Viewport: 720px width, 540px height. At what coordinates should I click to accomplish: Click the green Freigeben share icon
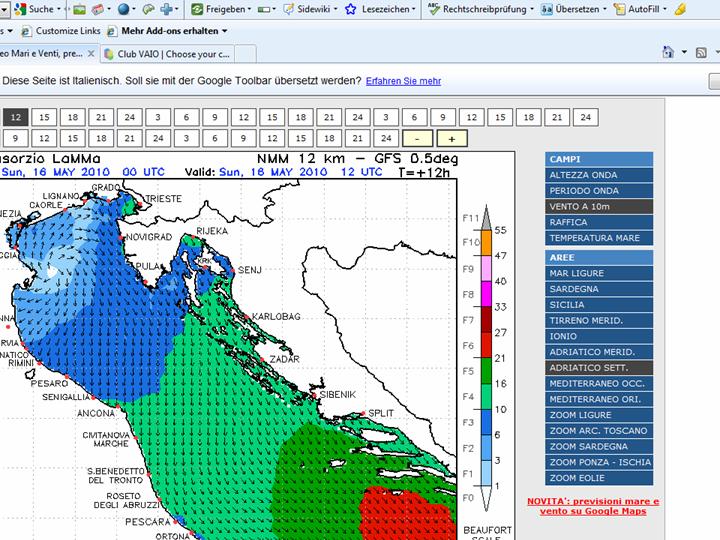[x=197, y=9]
